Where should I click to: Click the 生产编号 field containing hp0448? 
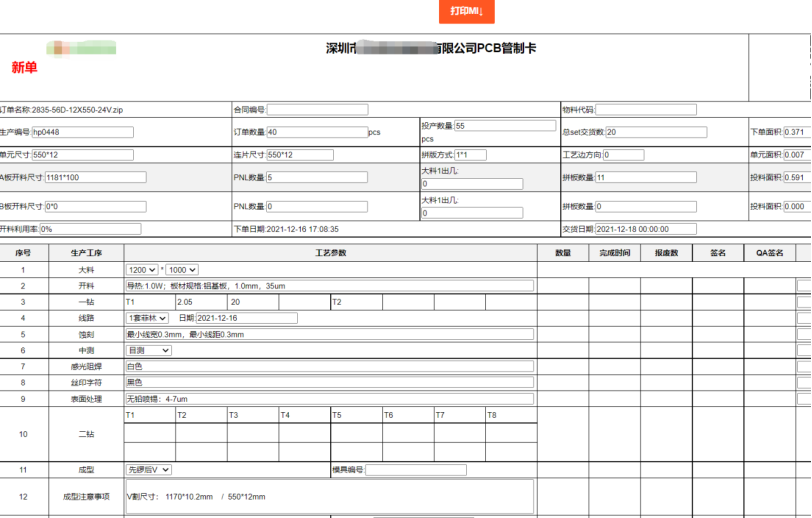click(x=82, y=132)
